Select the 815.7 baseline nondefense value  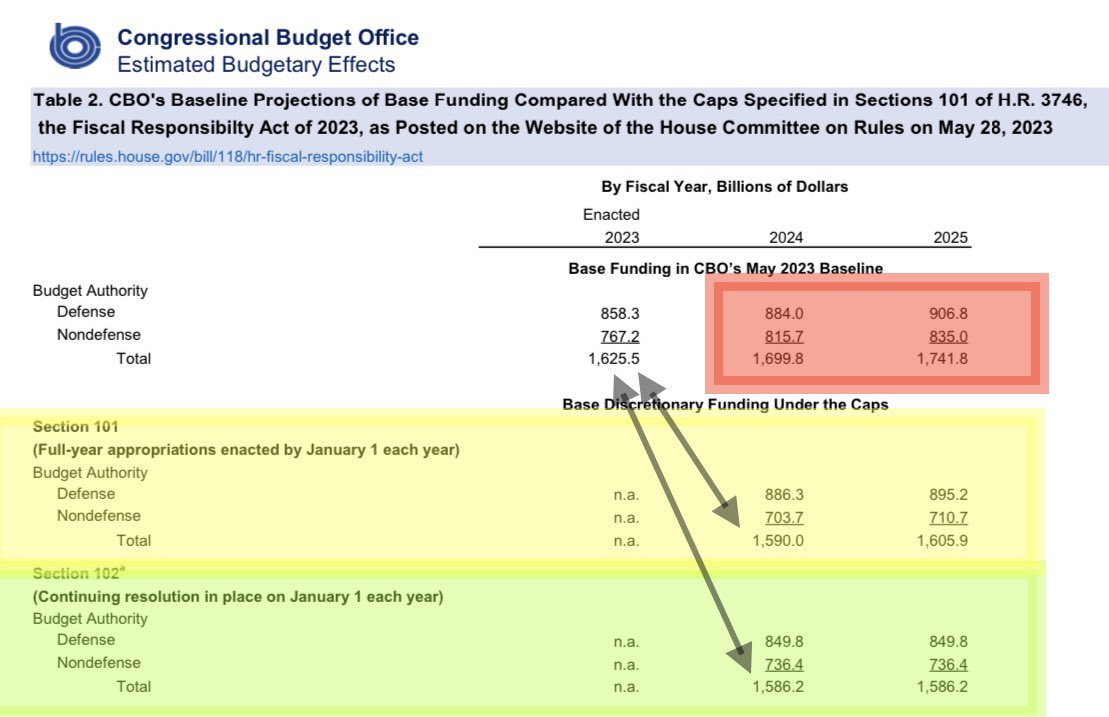click(784, 337)
